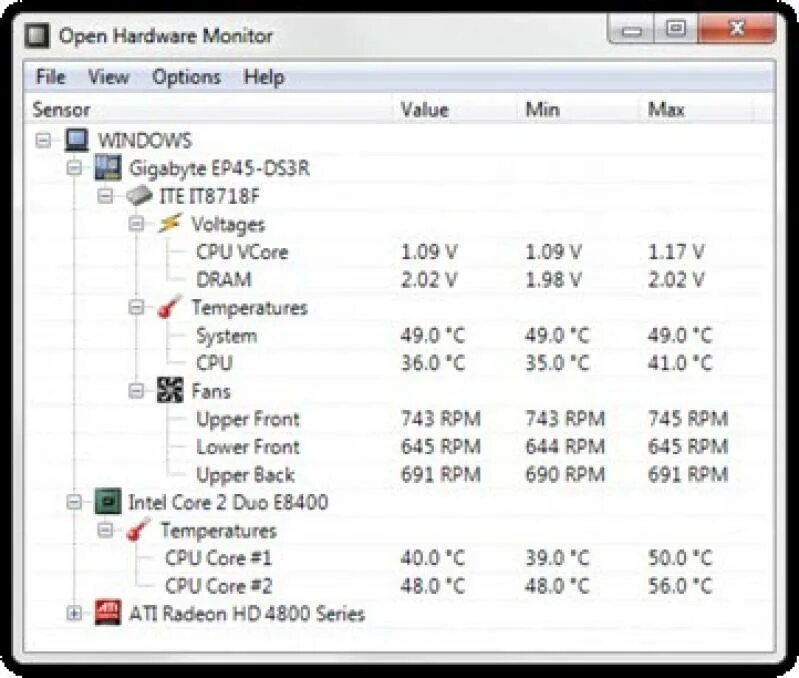
Task: Select the Intel Core 2 Duo E8400 label
Action: 228,502
